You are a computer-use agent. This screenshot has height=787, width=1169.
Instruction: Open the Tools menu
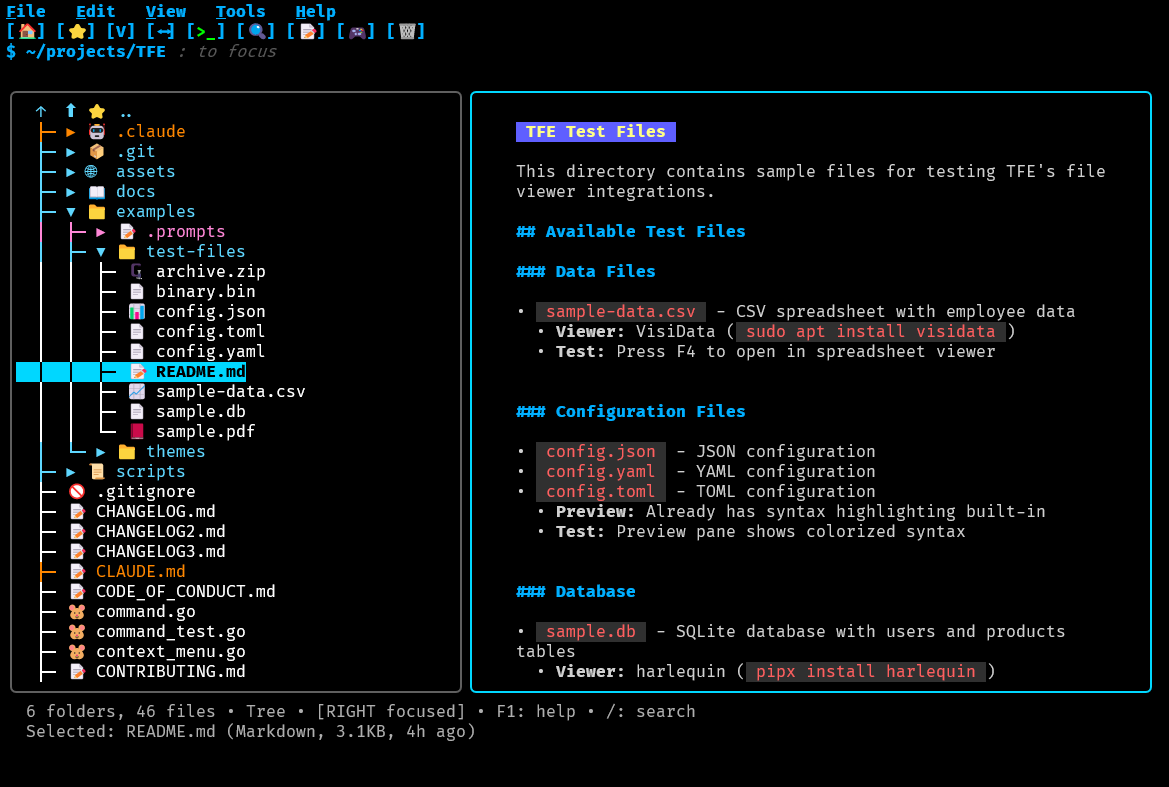coord(239,11)
